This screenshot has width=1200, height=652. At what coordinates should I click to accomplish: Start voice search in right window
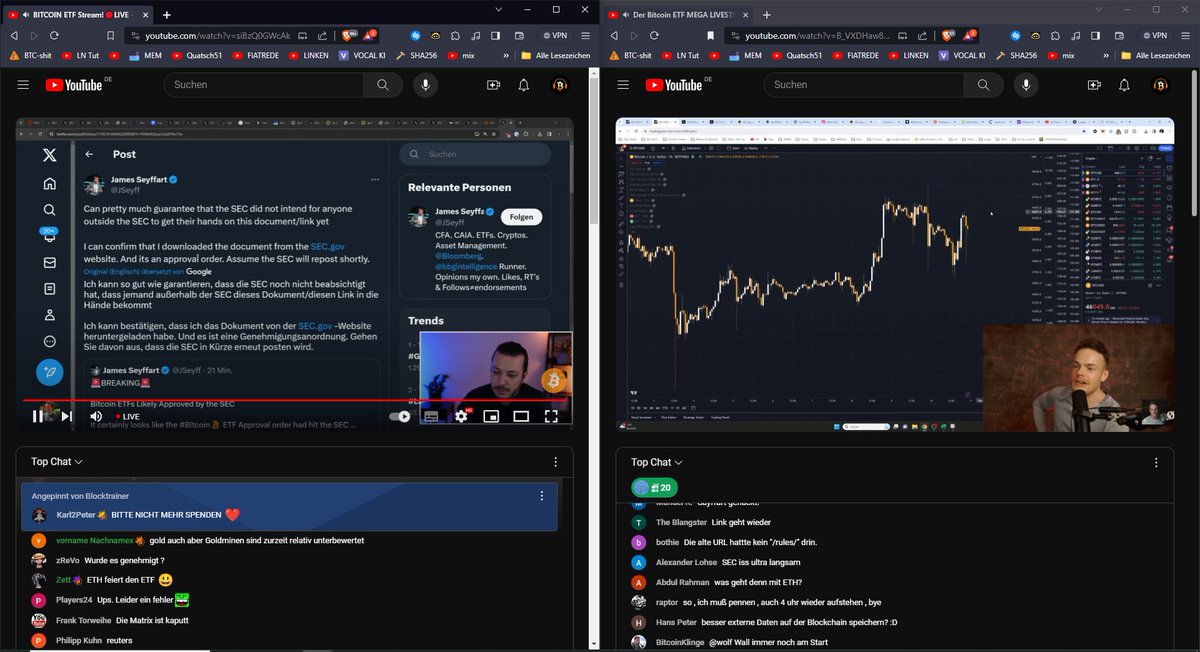(x=1027, y=85)
